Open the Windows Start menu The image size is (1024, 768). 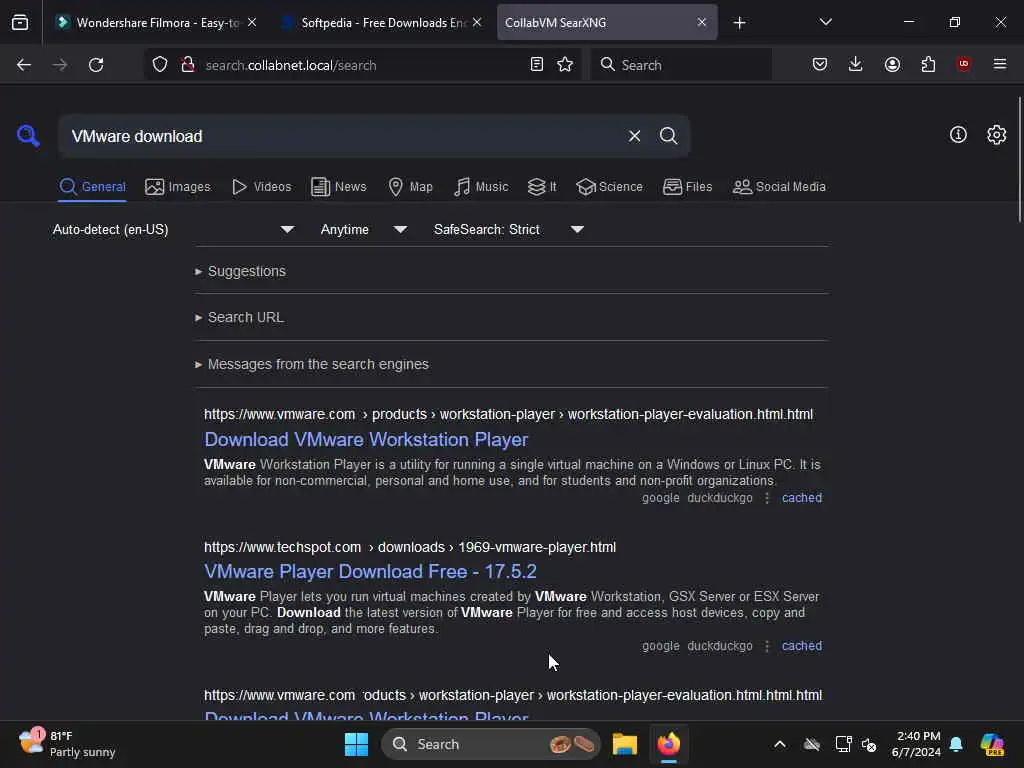[356, 744]
